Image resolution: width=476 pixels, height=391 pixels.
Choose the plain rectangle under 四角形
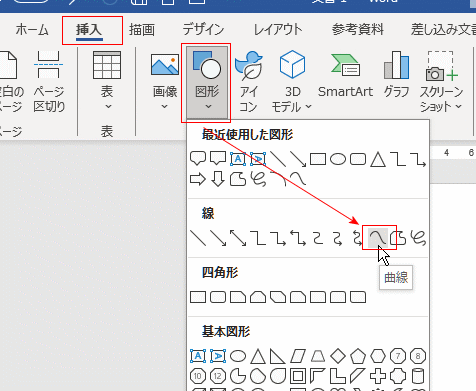pyautogui.click(x=198, y=297)
